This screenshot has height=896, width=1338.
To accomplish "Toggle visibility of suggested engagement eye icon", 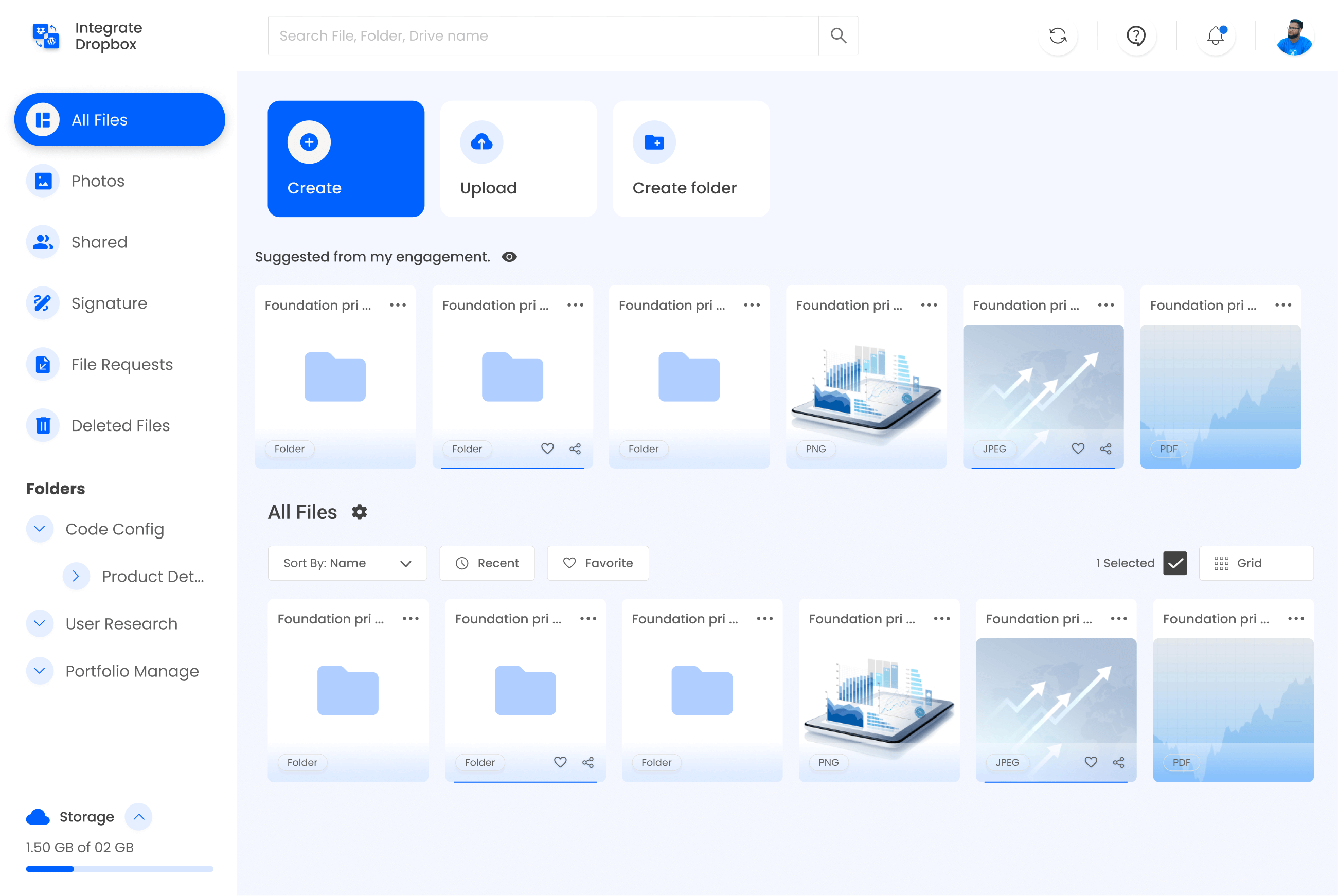I will tap(509, 257).
